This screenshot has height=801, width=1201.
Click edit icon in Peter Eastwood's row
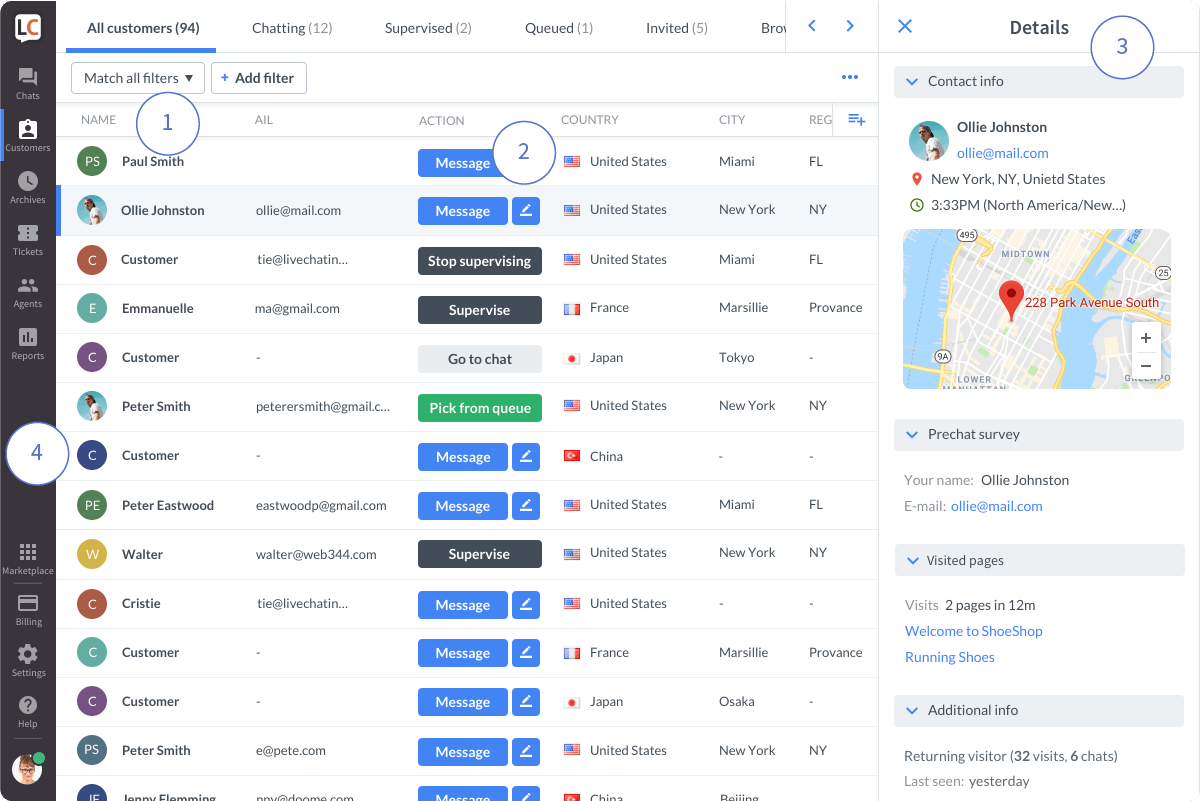point(526,505)
